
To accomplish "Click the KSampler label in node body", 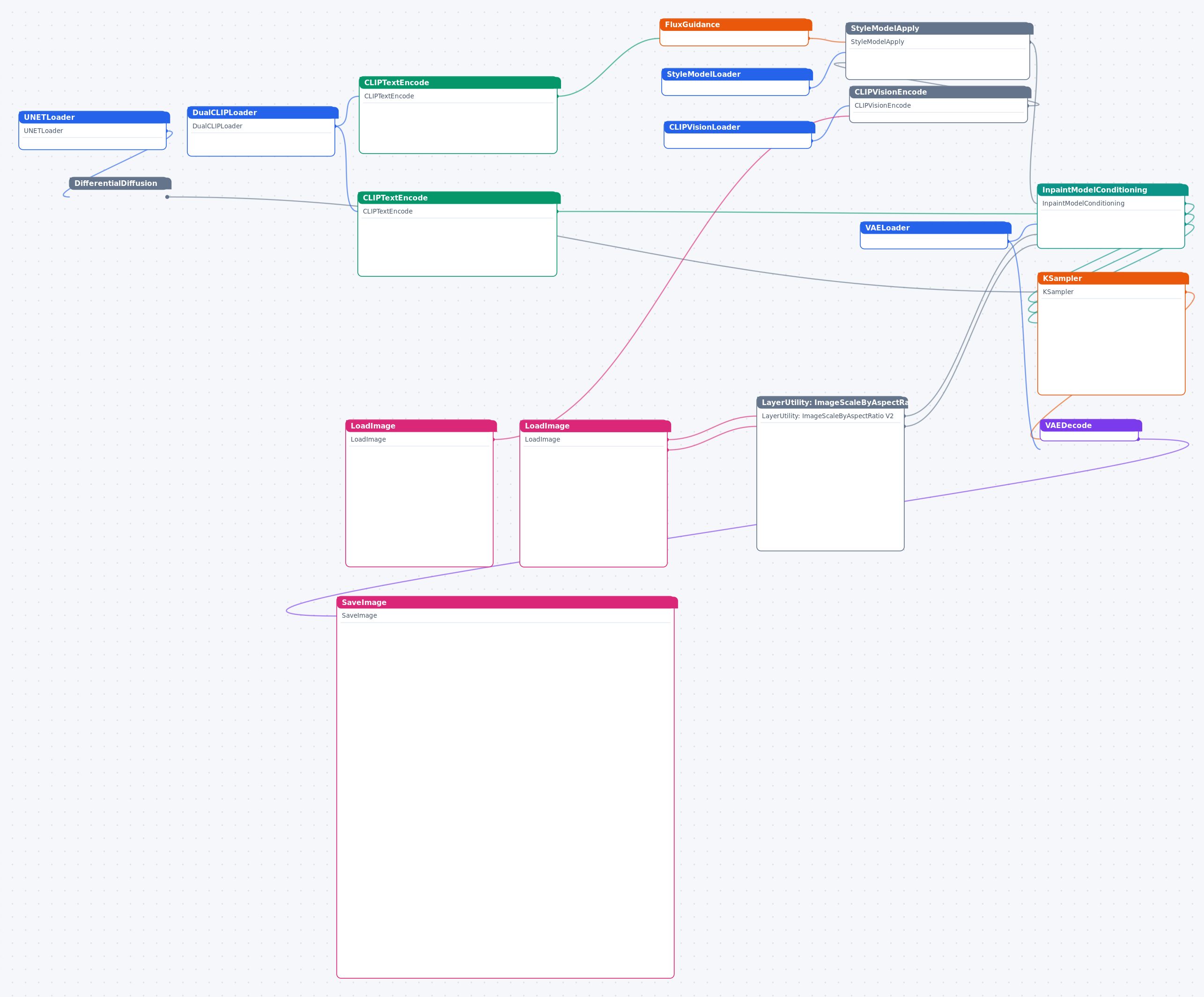I will pyautogui.click(x=1058, y=292).
